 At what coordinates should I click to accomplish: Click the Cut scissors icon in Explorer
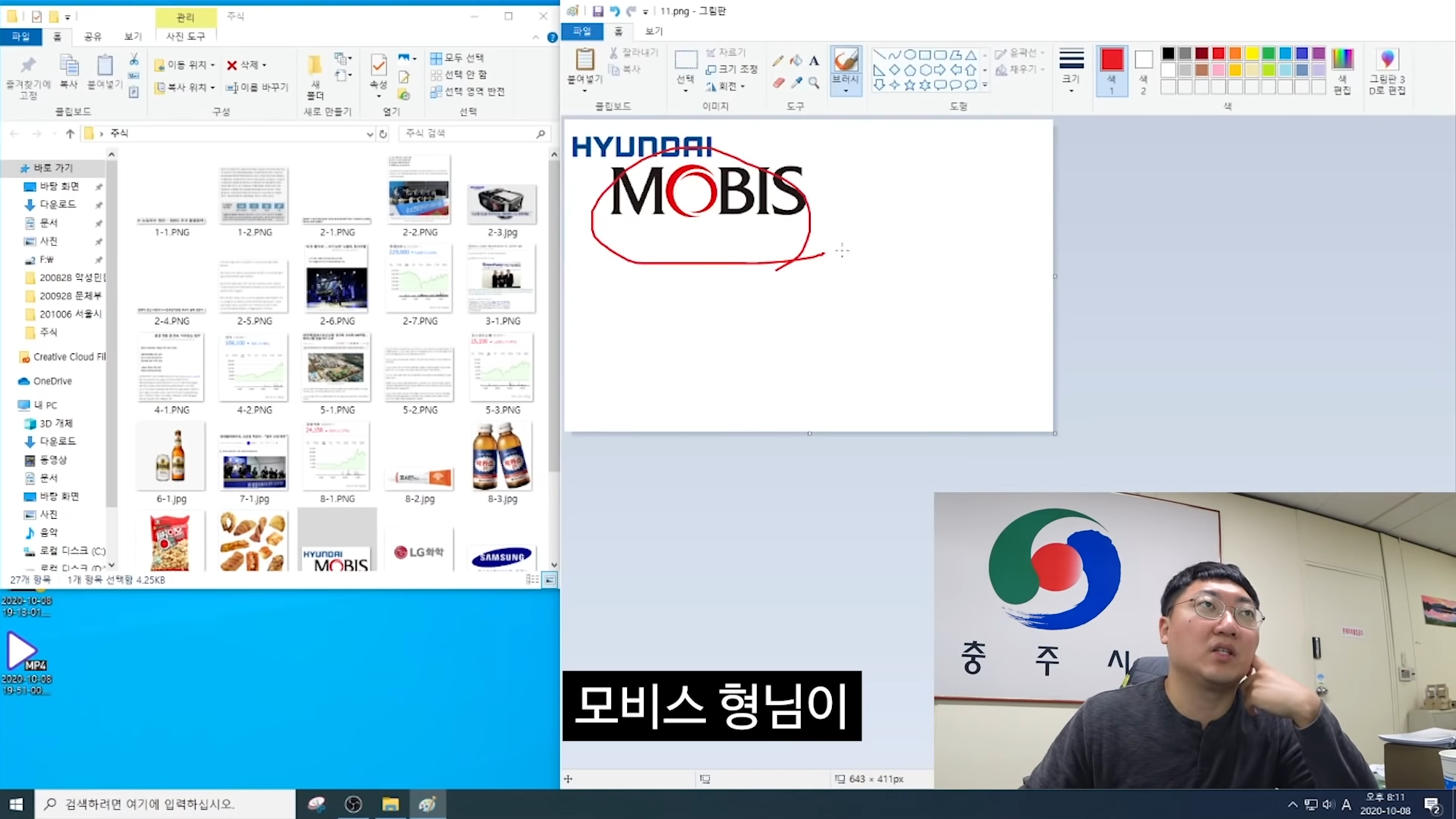[x=133, y=59]
